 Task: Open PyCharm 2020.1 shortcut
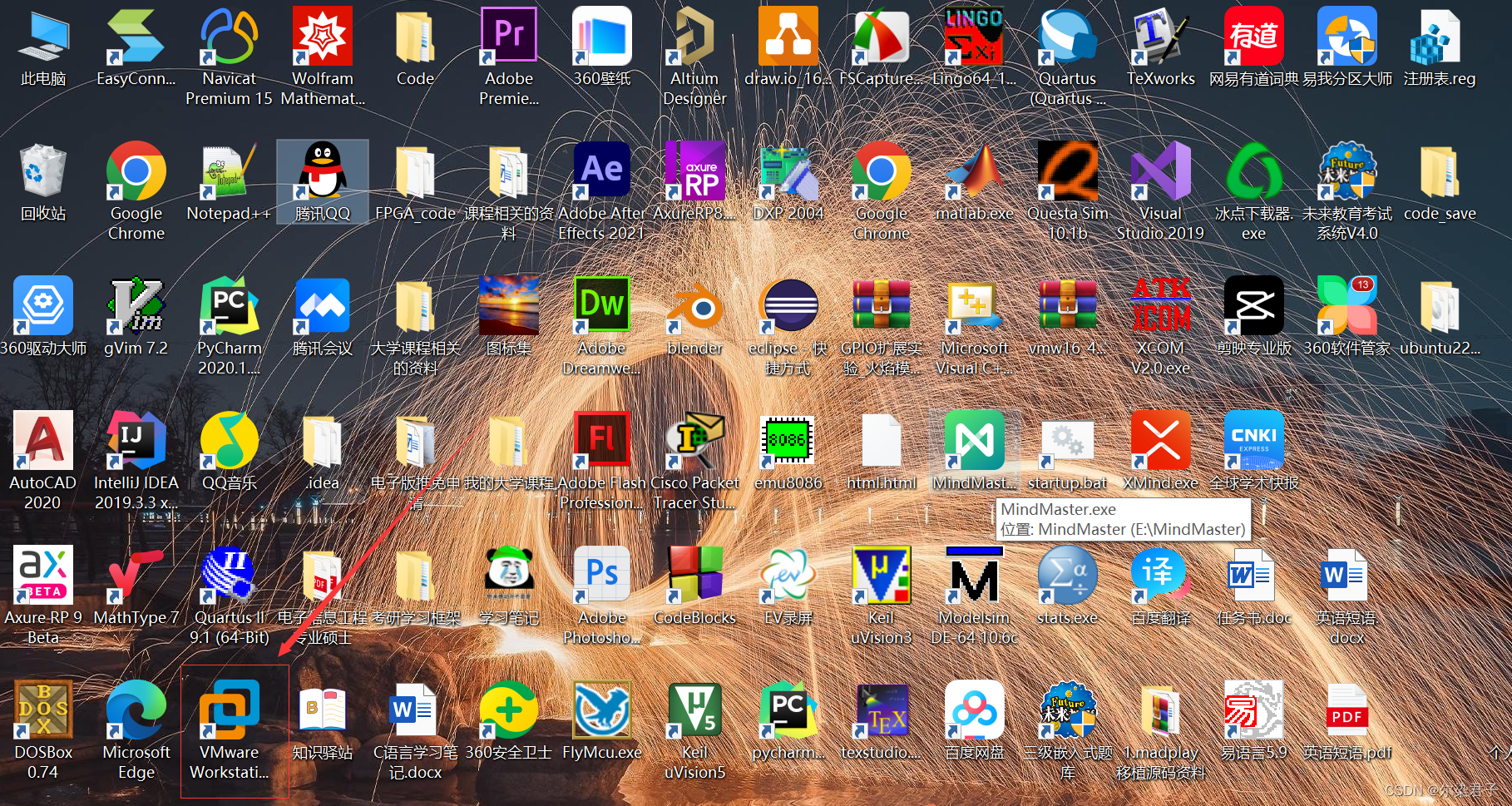pos(230,305)
